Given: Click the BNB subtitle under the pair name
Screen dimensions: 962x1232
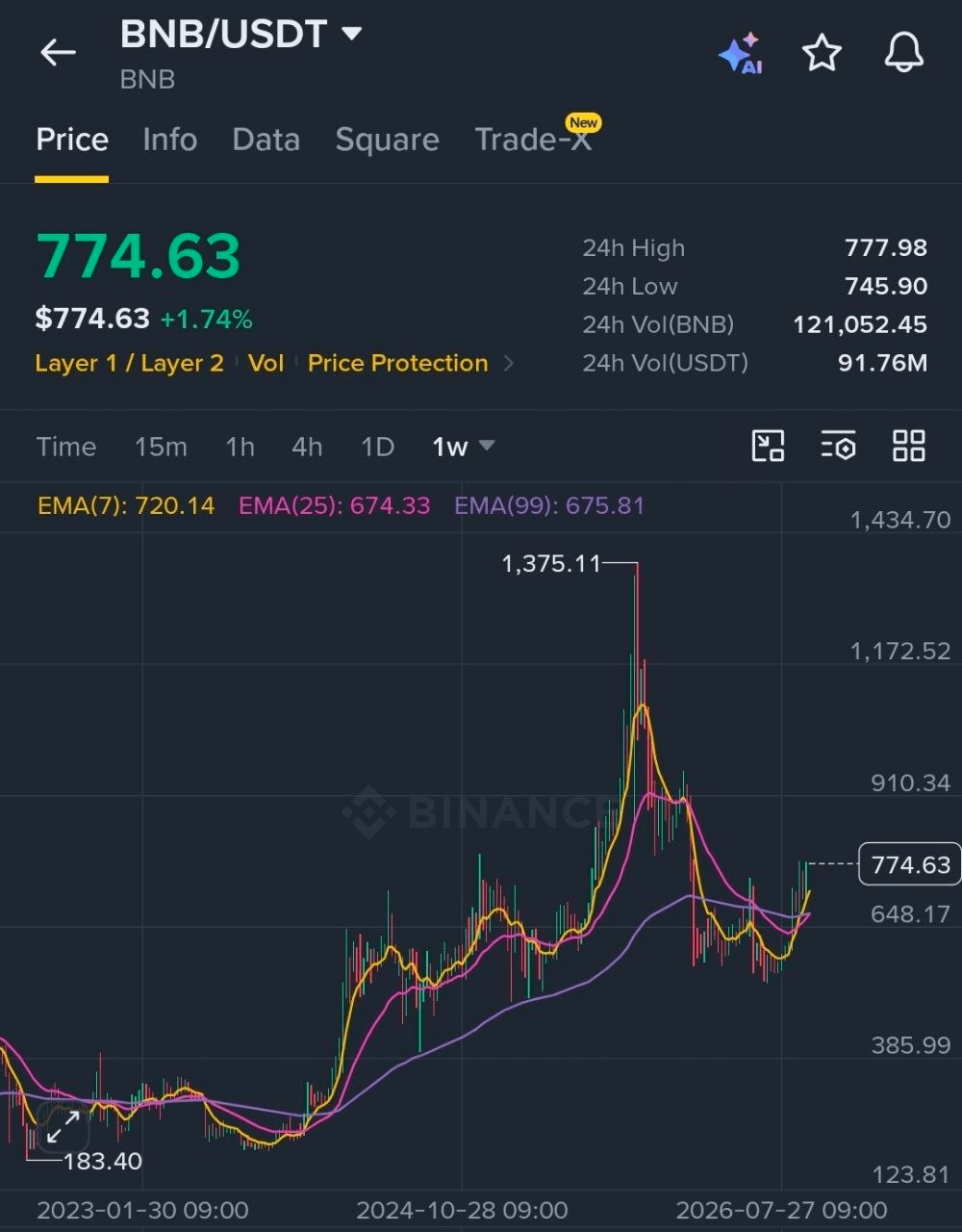Looking at the screenshot, I should [x=147, y=79].
